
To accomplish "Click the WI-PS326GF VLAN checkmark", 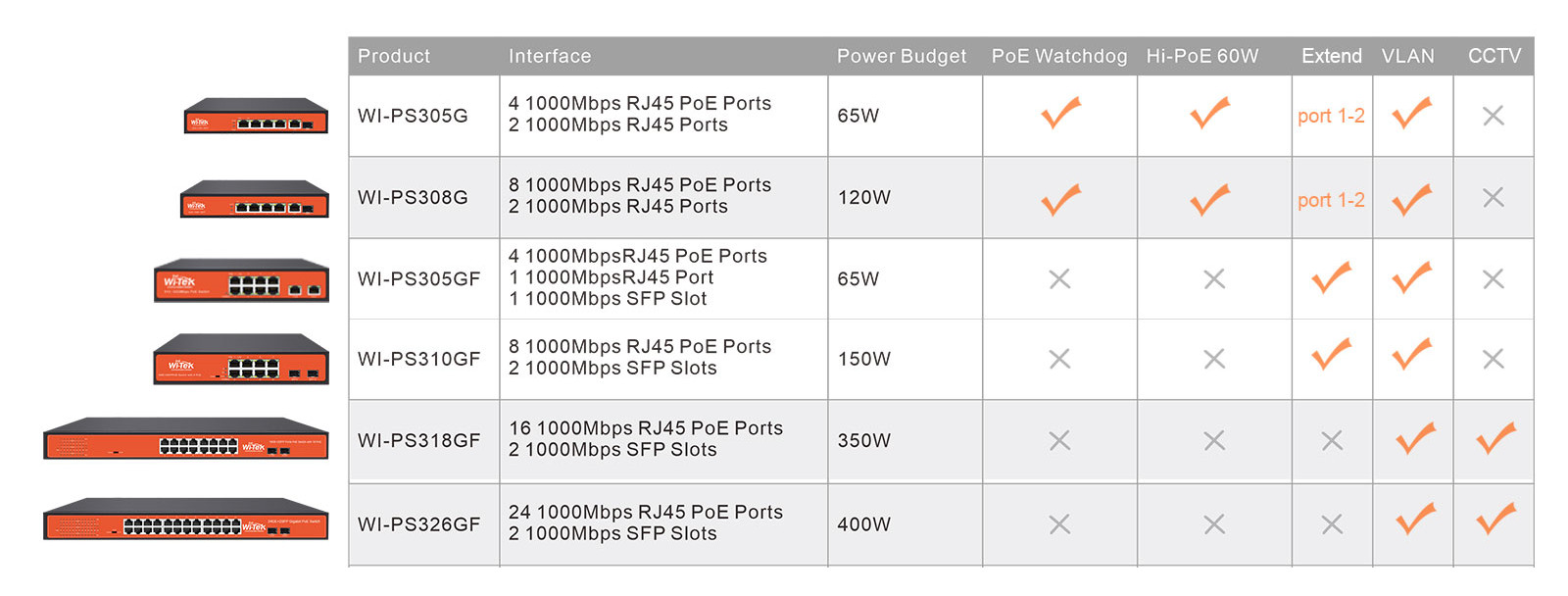I will (1416, 519).
